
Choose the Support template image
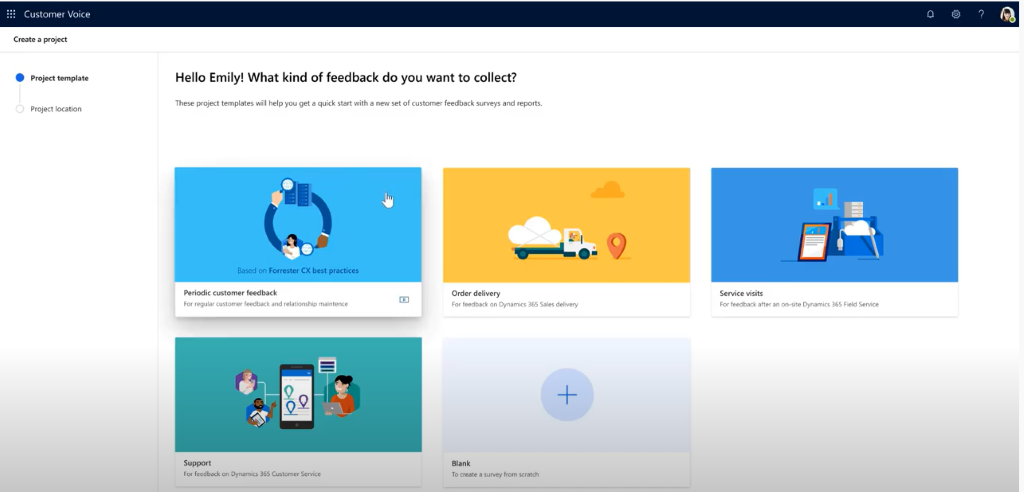298,395
